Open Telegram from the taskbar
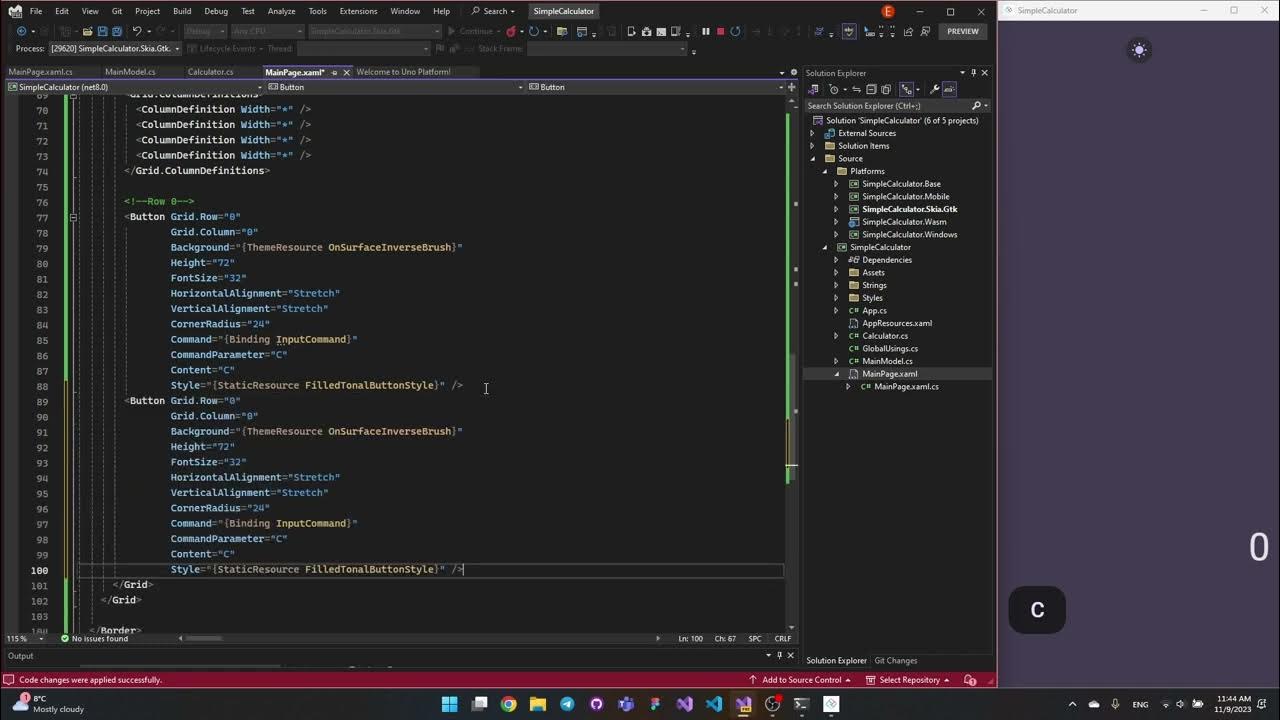 (567, 704)
